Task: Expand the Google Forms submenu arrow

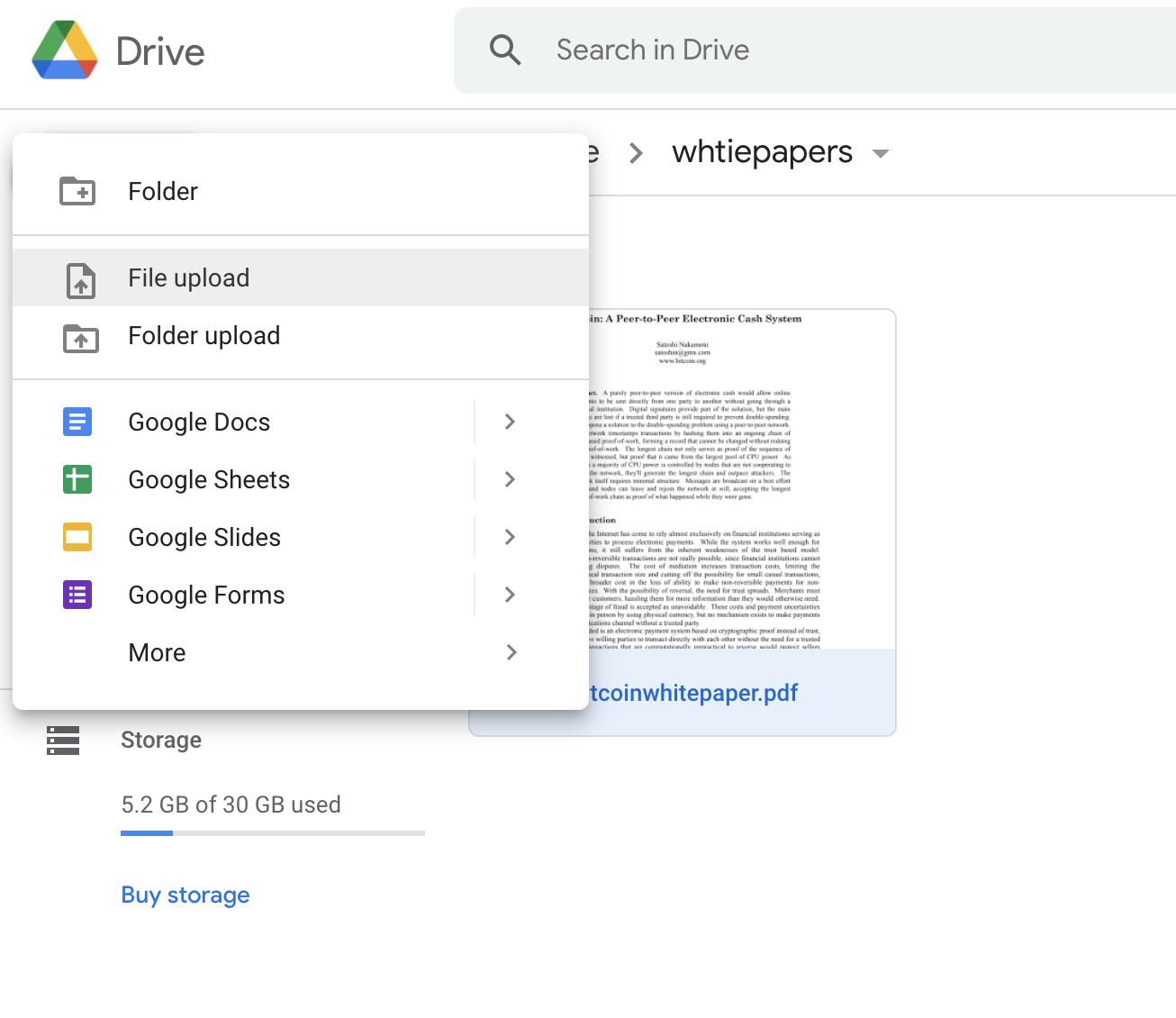Action: point(511,595)
